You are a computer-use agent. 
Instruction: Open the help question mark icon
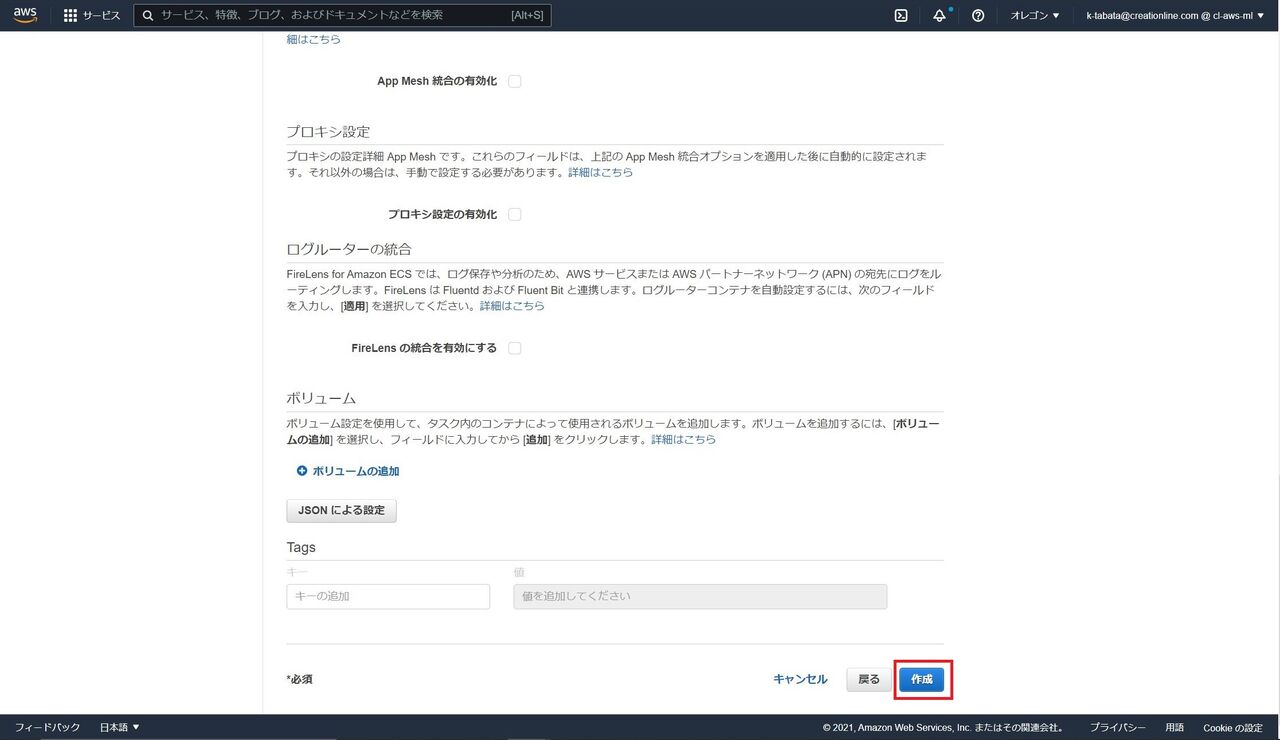978,16
